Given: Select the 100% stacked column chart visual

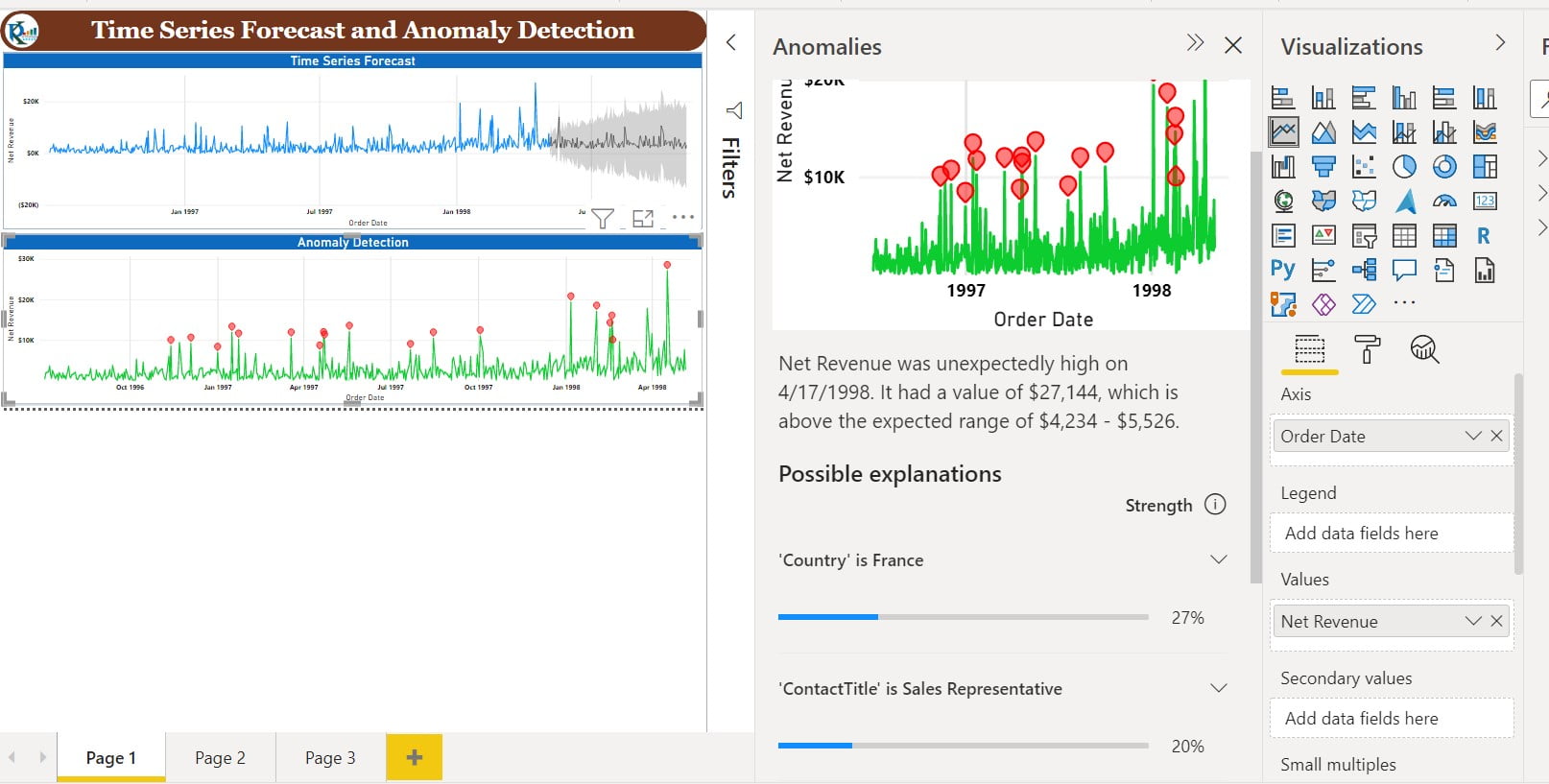Looking at the screenshot, I should pos(1485,98).
